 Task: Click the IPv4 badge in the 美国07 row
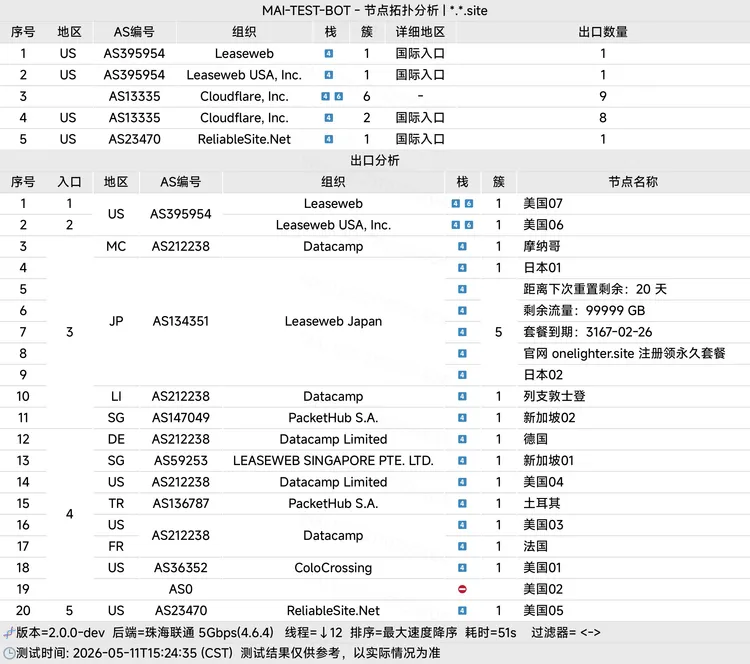click(x=455, y=203)
